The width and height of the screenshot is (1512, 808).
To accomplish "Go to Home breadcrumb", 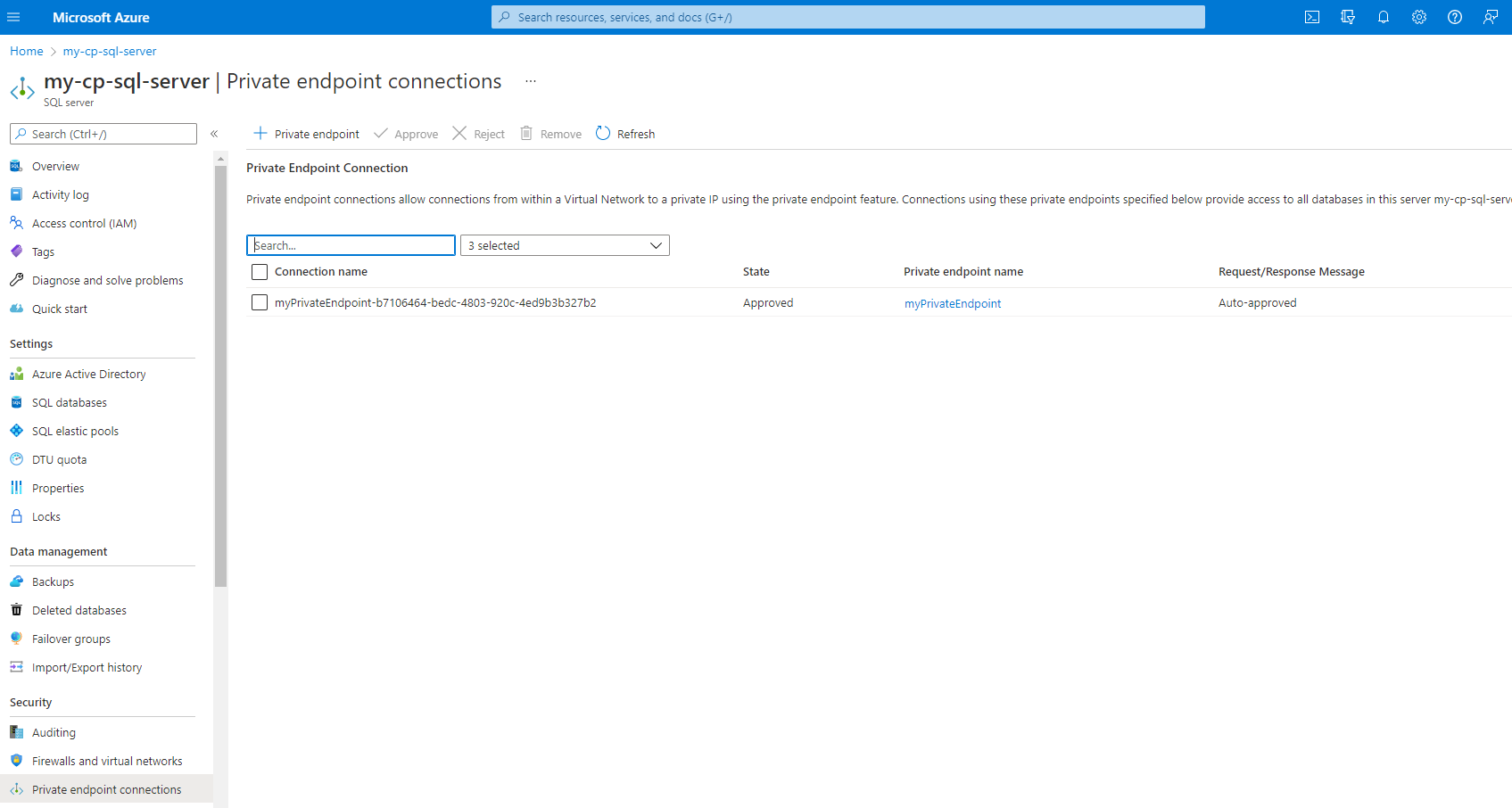I will (27, 51).
